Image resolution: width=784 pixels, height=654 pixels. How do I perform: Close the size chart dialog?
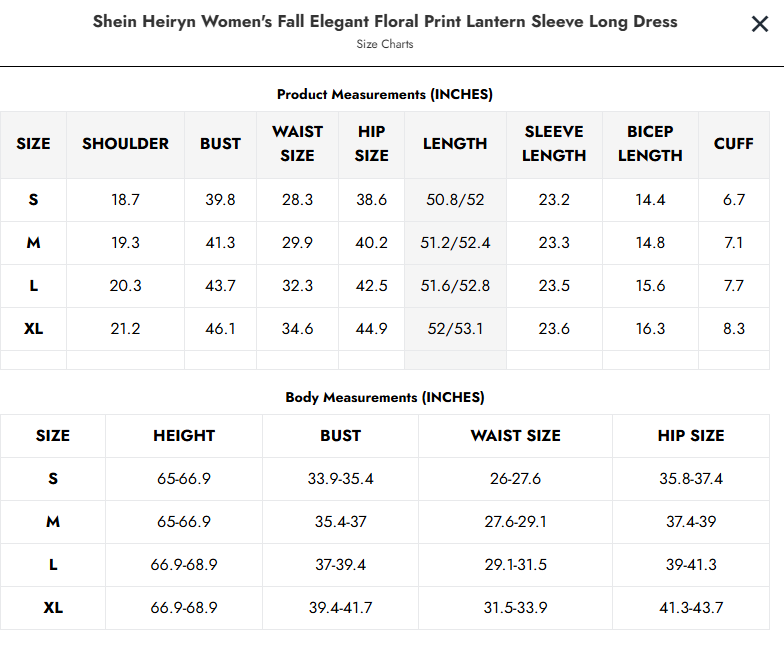click(x=760, y=24)
